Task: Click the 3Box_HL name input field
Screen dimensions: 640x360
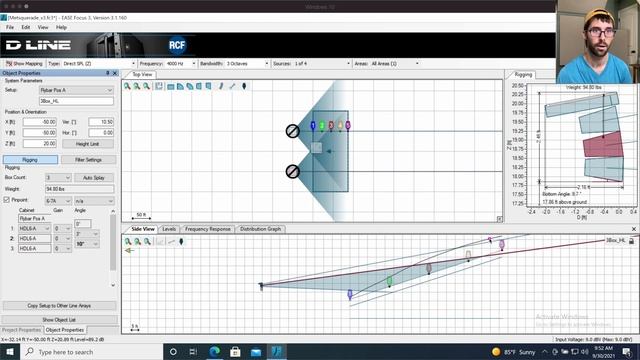Action: click(x=76, y=101)
